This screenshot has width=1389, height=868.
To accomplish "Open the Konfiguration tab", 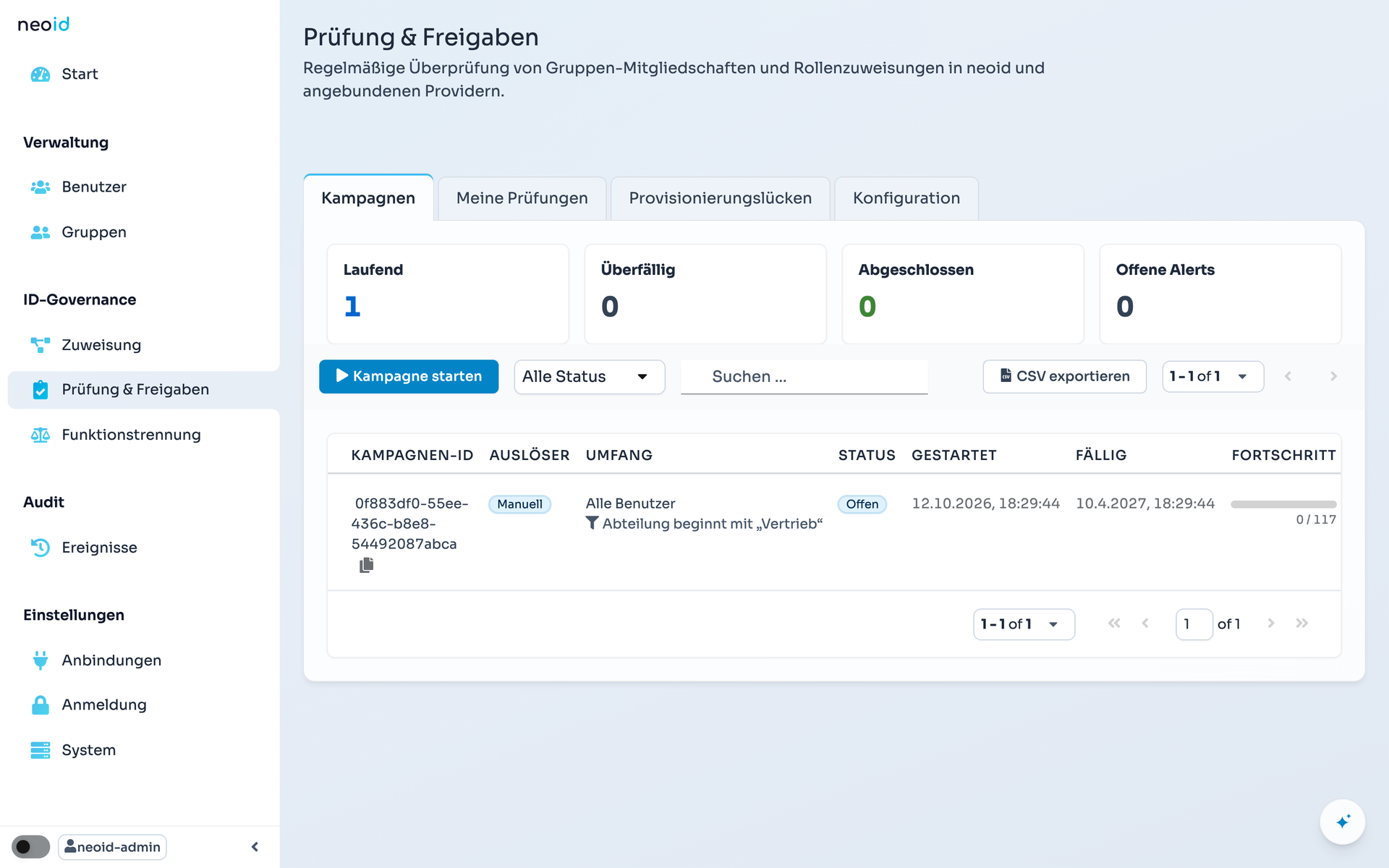I will tap(906, 198).
